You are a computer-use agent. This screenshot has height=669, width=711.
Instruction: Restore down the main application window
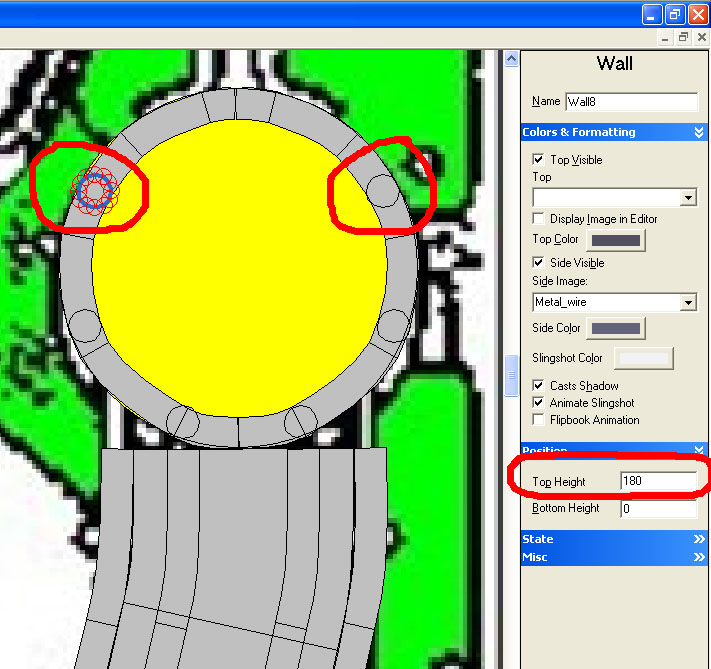tap(675, 14)
